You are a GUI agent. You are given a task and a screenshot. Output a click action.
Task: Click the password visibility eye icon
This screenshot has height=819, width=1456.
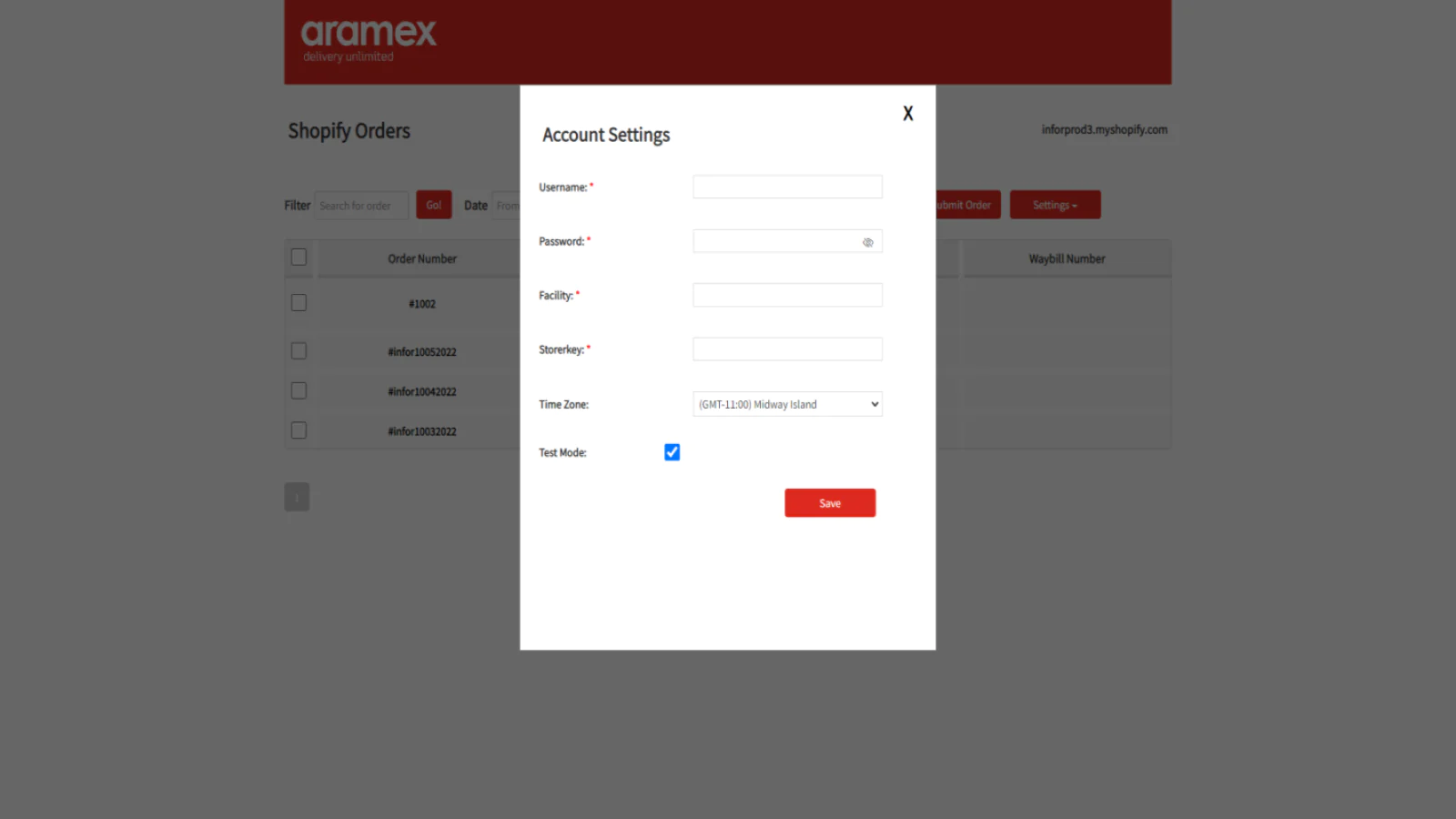[x=867, y=241]
